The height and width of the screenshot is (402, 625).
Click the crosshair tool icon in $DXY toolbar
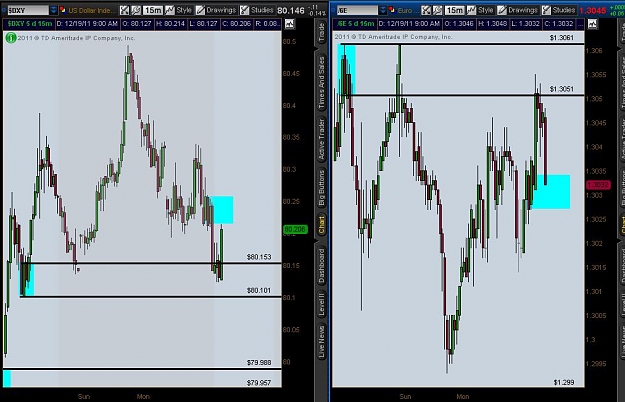[125, 10]
